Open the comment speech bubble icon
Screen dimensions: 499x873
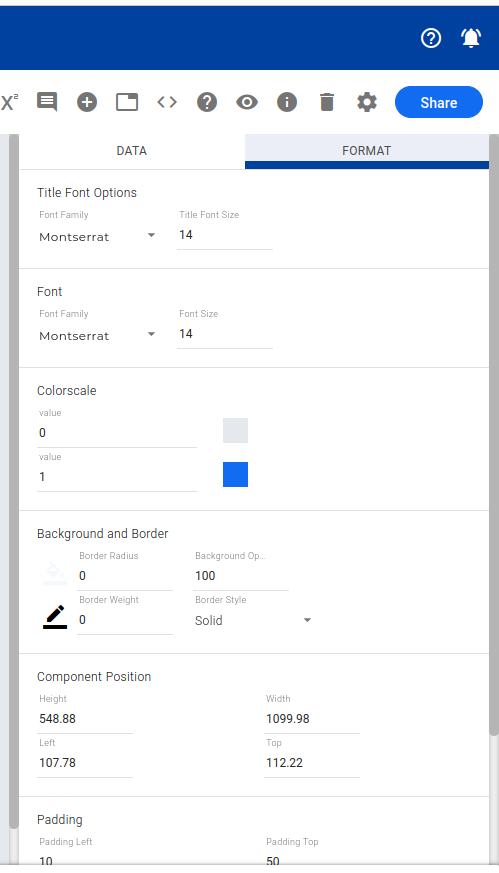47,102
